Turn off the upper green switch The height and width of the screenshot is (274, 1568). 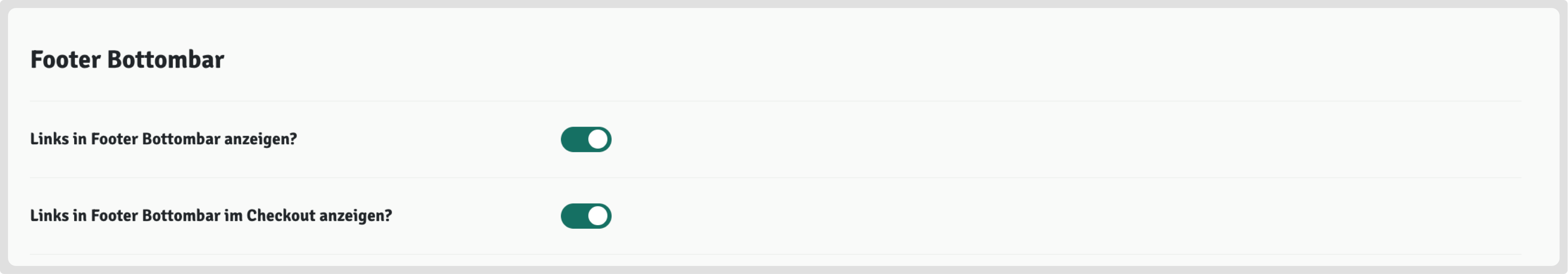586,139
